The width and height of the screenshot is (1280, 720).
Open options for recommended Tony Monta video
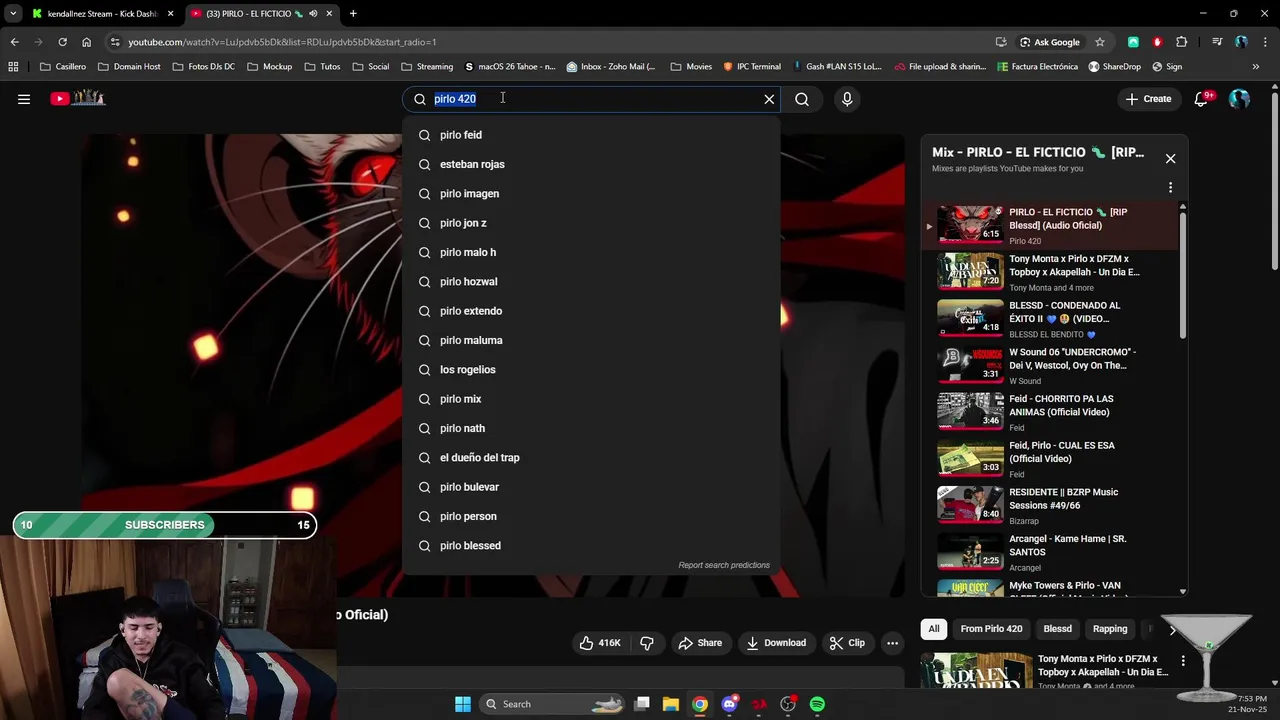pyautogui.click(x=1183, y=661)
